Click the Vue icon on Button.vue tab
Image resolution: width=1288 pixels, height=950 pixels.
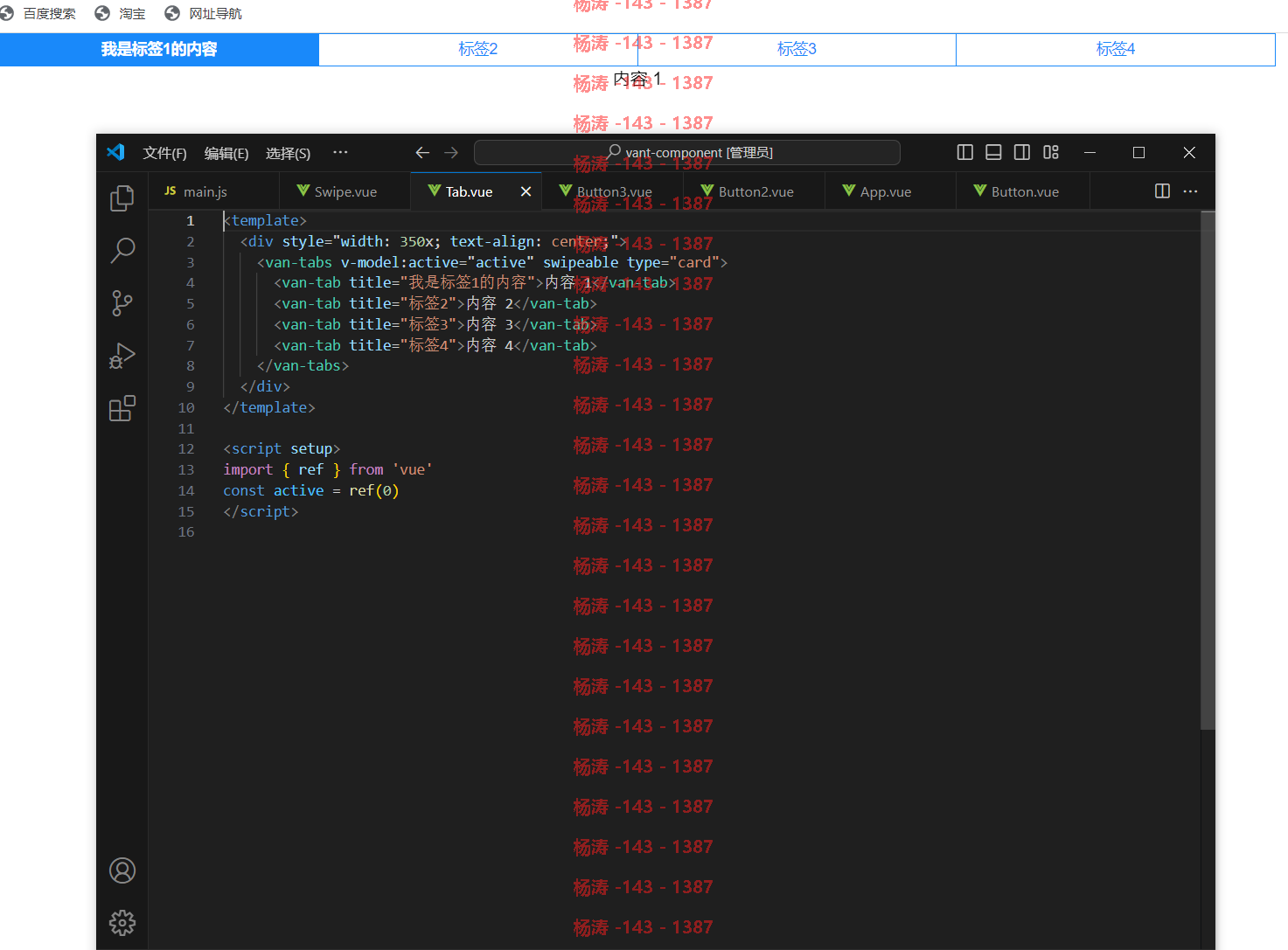click(x=980, y=191)
